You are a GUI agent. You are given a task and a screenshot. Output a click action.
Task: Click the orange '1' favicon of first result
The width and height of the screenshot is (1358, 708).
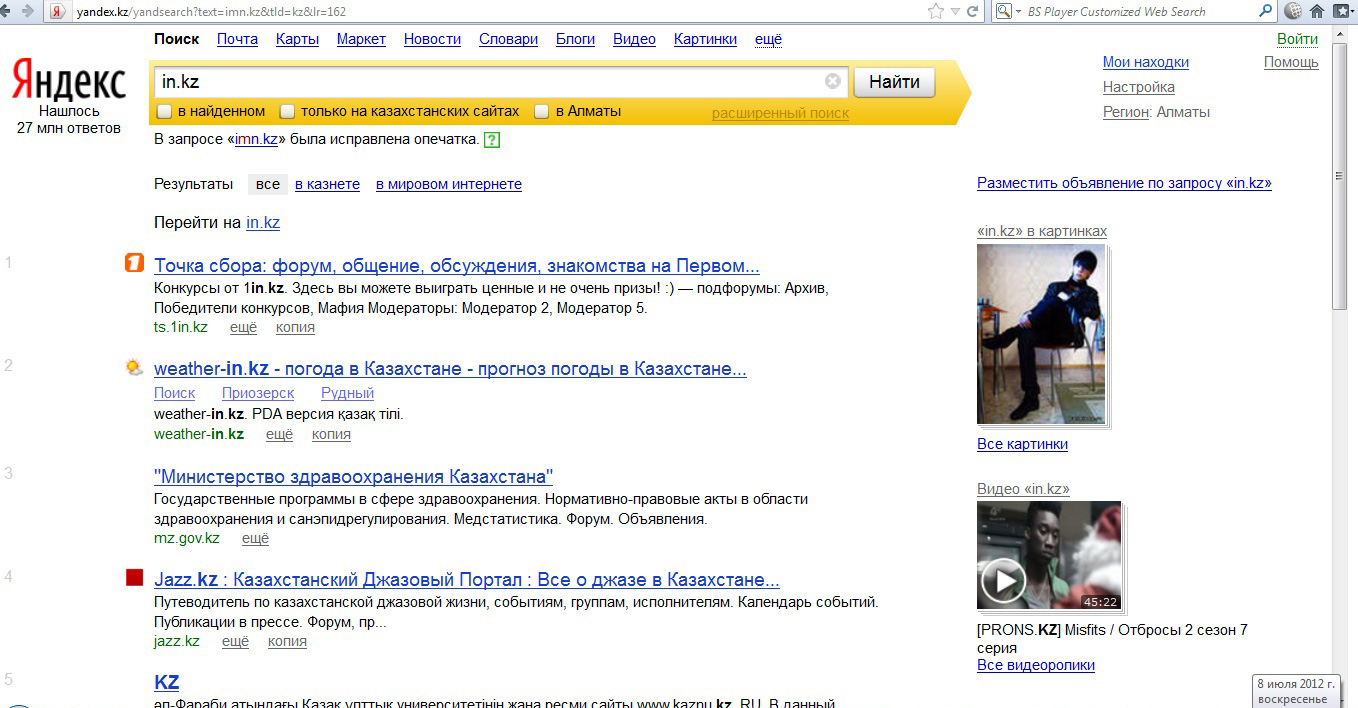[x=134, y=263]
